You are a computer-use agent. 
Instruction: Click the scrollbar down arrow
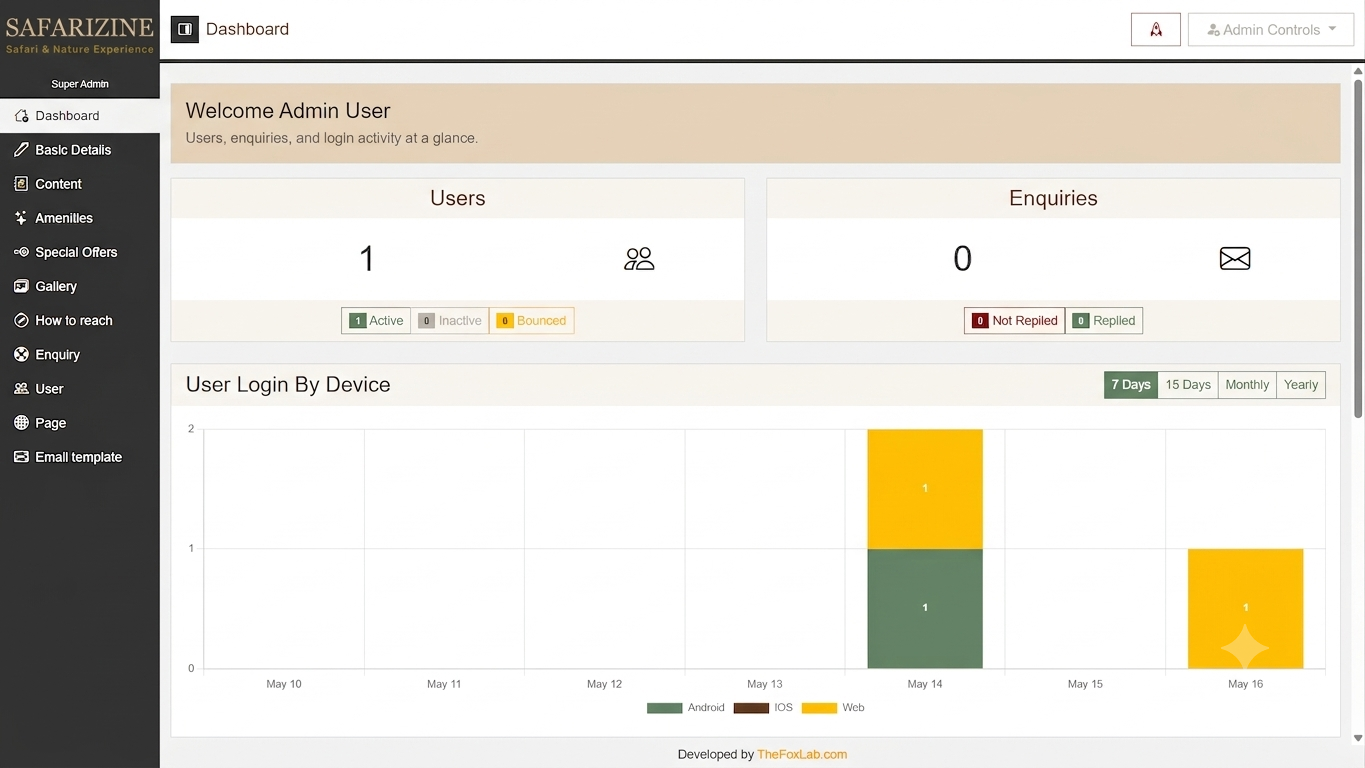[1358, 738]
